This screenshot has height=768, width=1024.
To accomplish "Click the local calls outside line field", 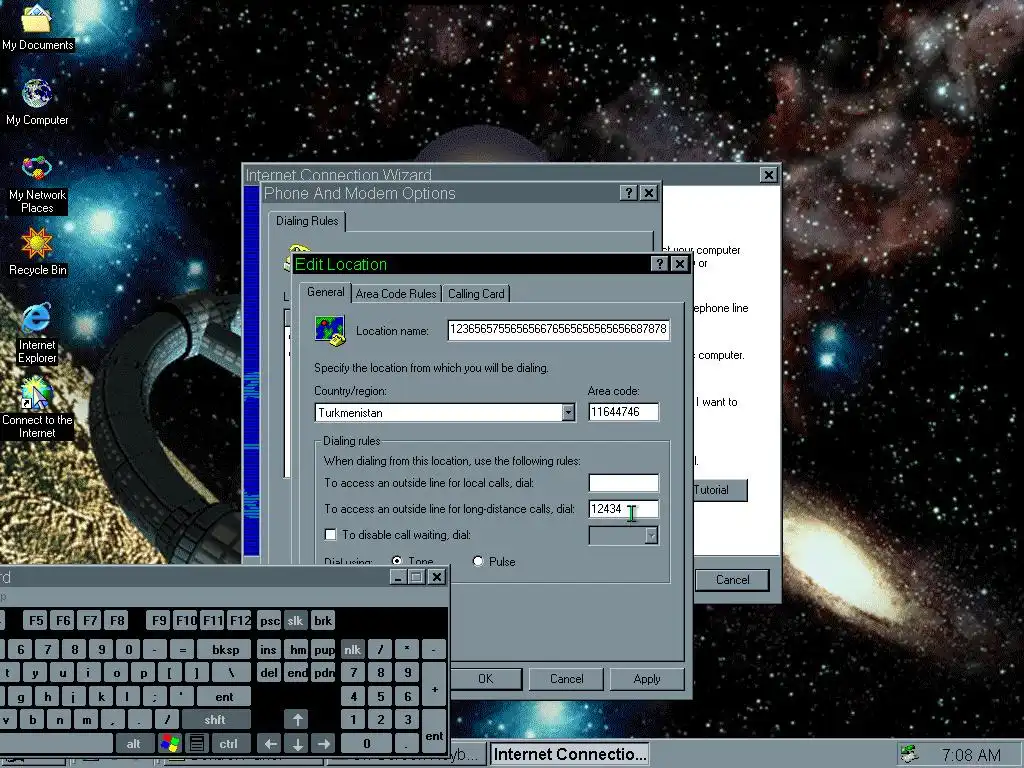I will point(624,483).
